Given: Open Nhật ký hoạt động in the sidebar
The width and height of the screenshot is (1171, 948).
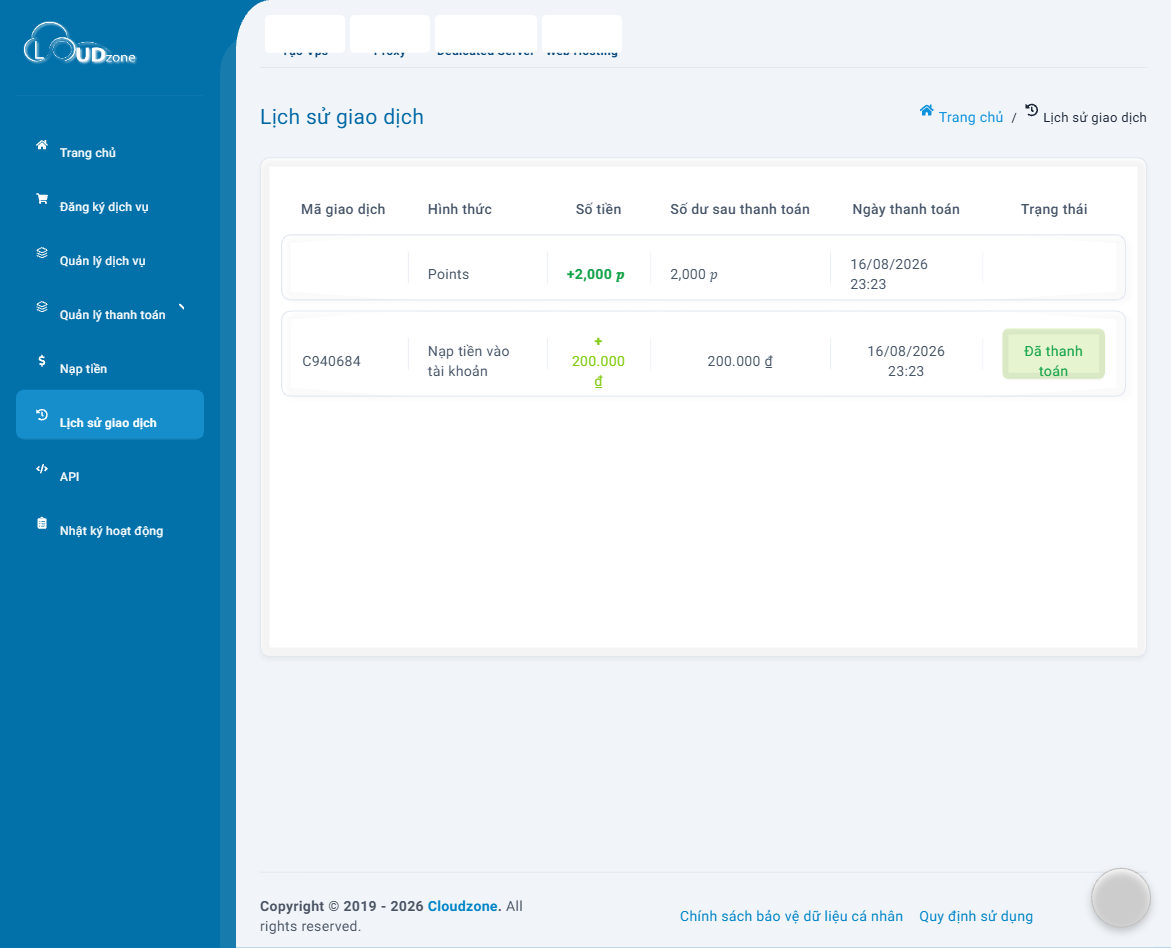Looking at the screenshot, I should pos(111,530).
